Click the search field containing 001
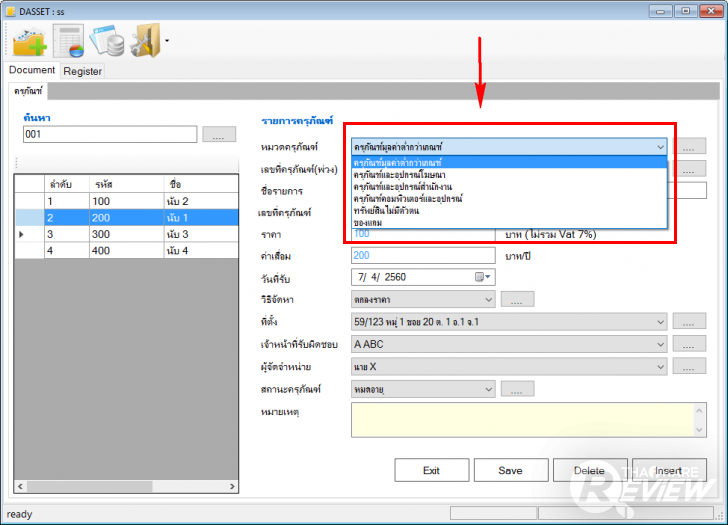The height and width of the screenshot is (525, 728). (110, 134)
